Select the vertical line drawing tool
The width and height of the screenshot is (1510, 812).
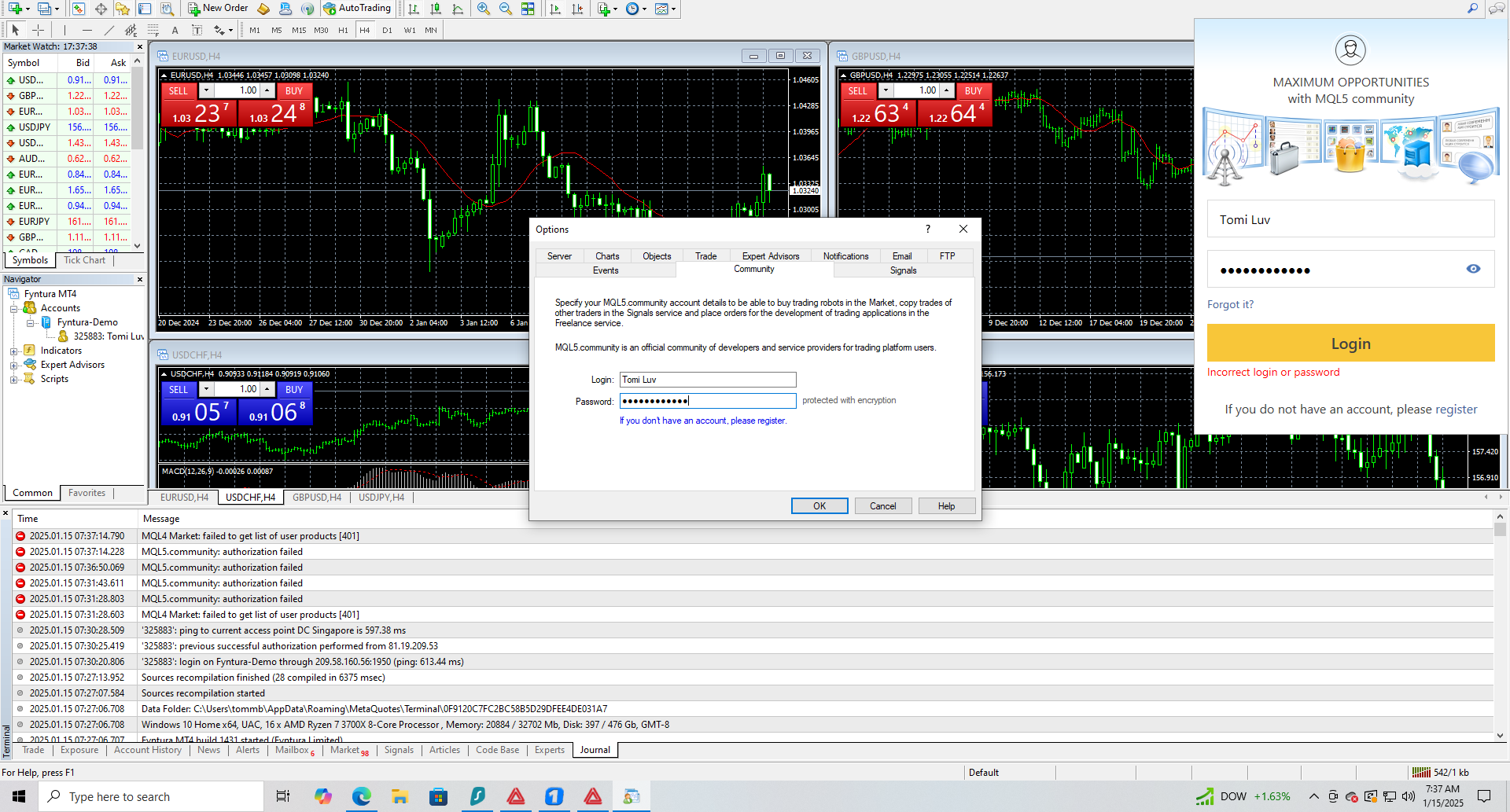pyautogui.click(x=64, y=30)
